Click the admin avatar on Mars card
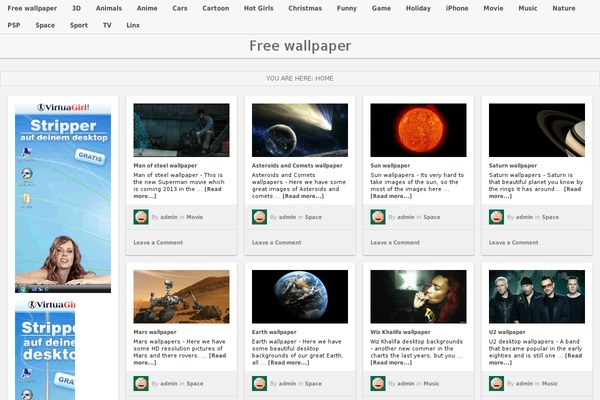Image resolution: width=600 pixels, height=400 pixels. (x=141, y=384)
